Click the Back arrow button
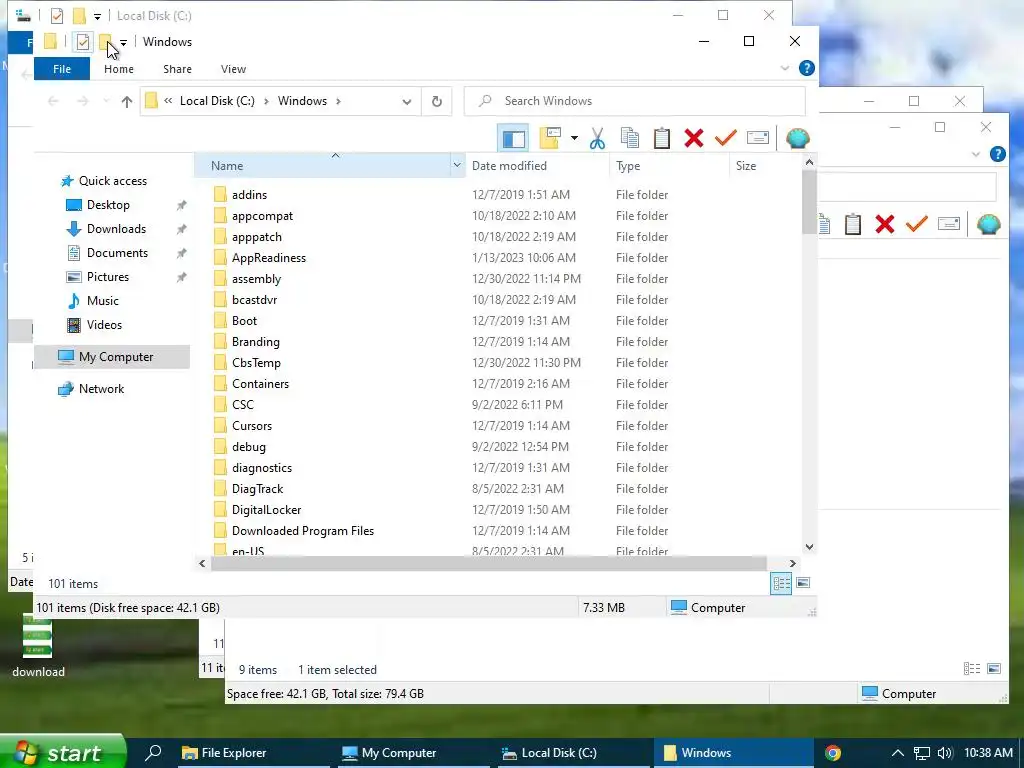Screen dimensions: 1024x768 [x=54, y=101]
